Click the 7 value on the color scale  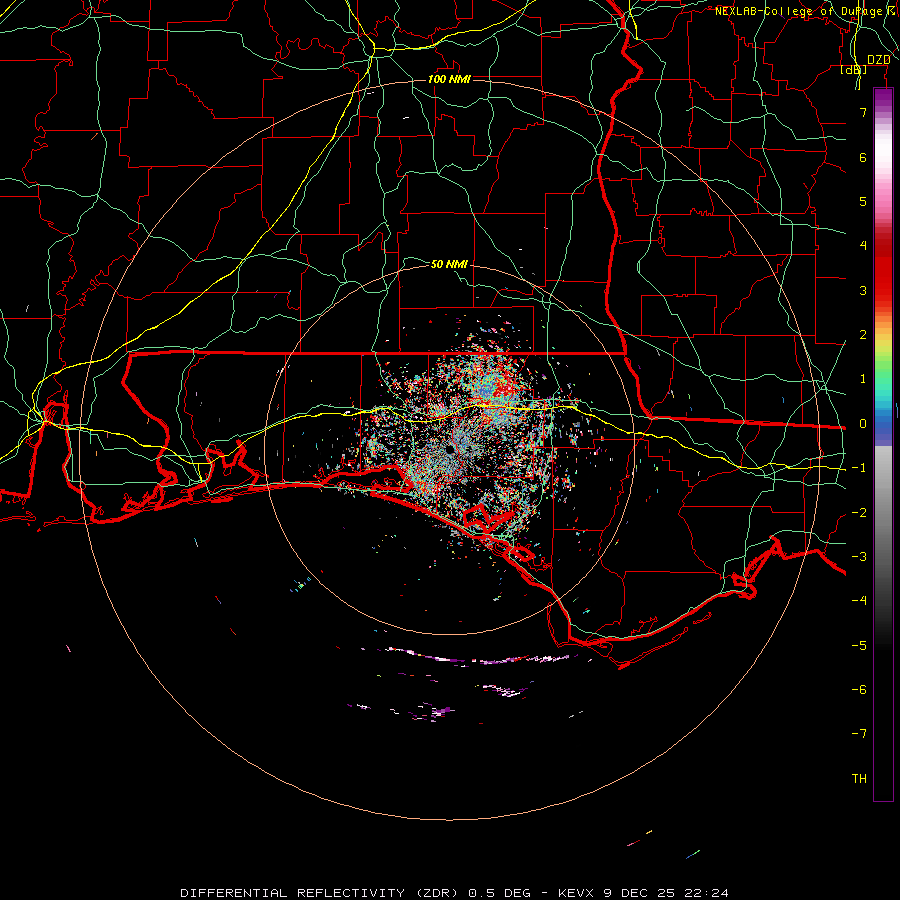coord(863,112)
